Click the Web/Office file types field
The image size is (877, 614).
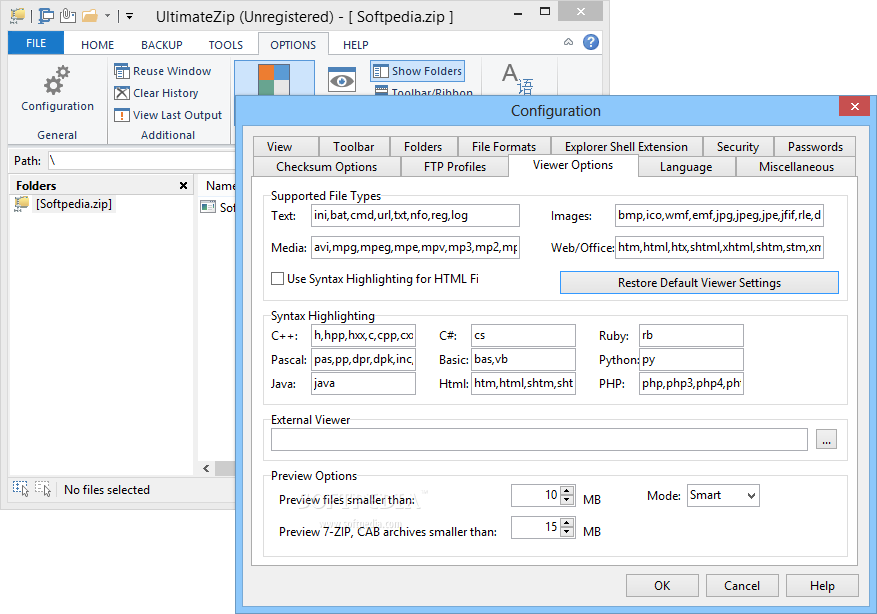pyautogui.click(x=719, y=247)
